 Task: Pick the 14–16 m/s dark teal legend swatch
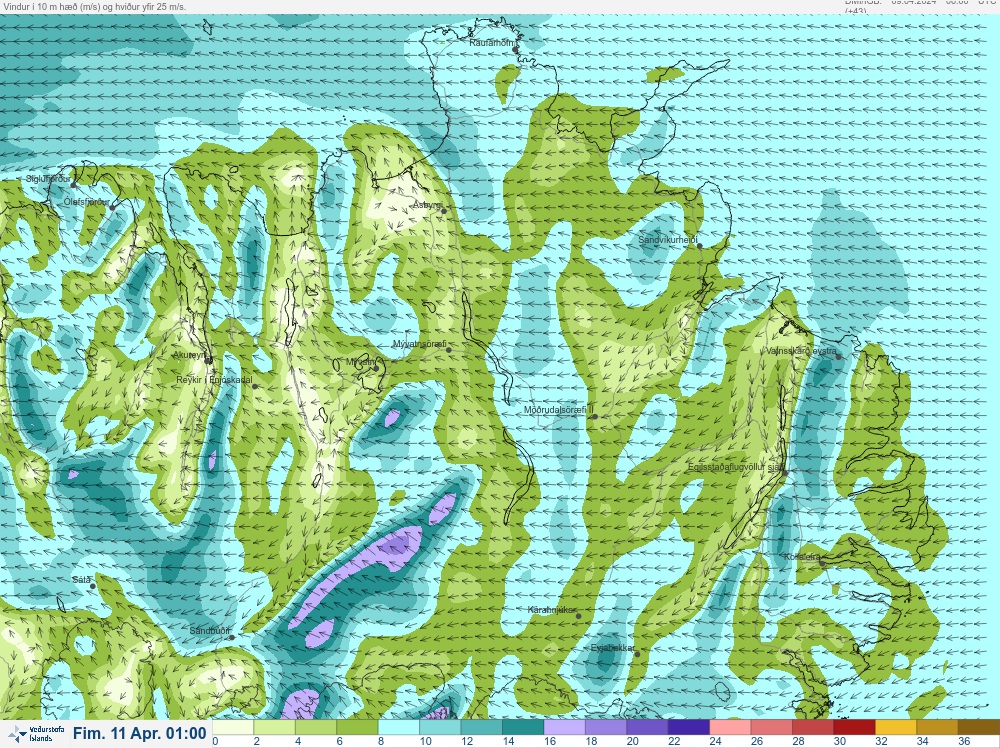point(523,727)
